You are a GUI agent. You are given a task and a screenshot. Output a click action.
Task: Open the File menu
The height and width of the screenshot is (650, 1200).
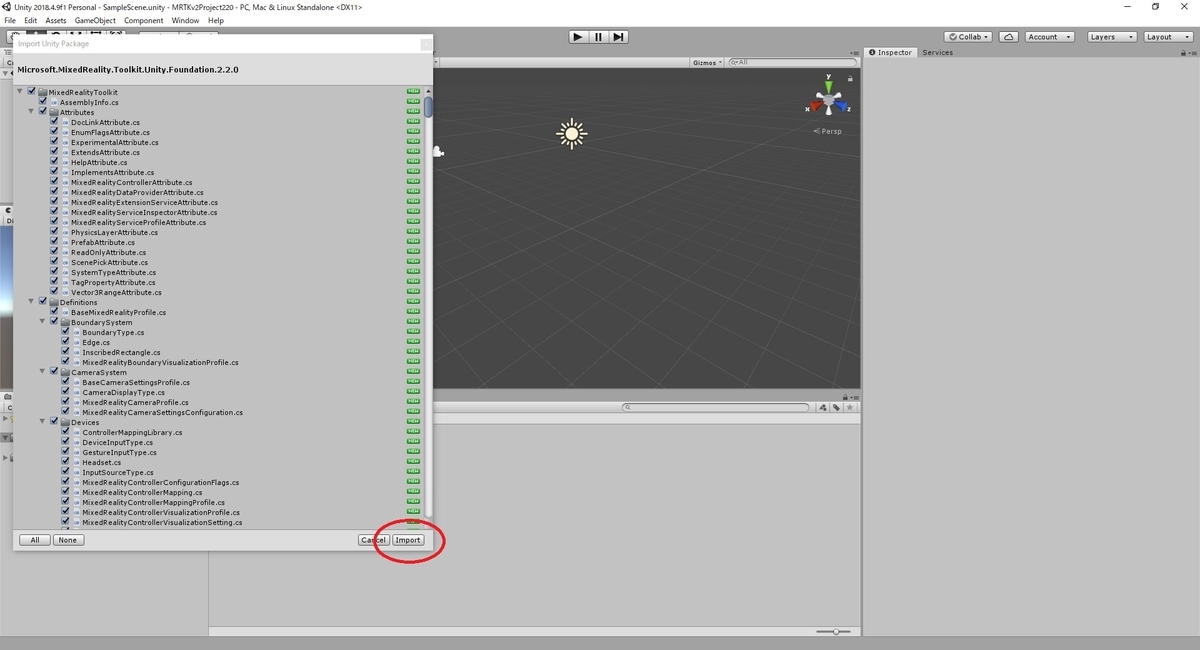click(x=10, y=20)
